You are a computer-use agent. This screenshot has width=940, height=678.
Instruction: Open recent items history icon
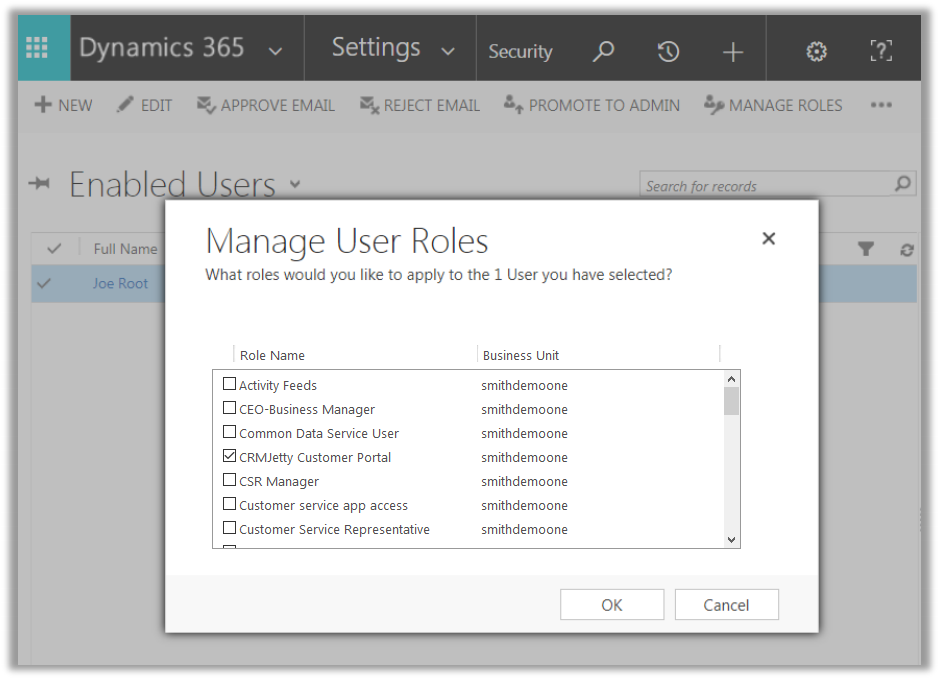(668, 52)
